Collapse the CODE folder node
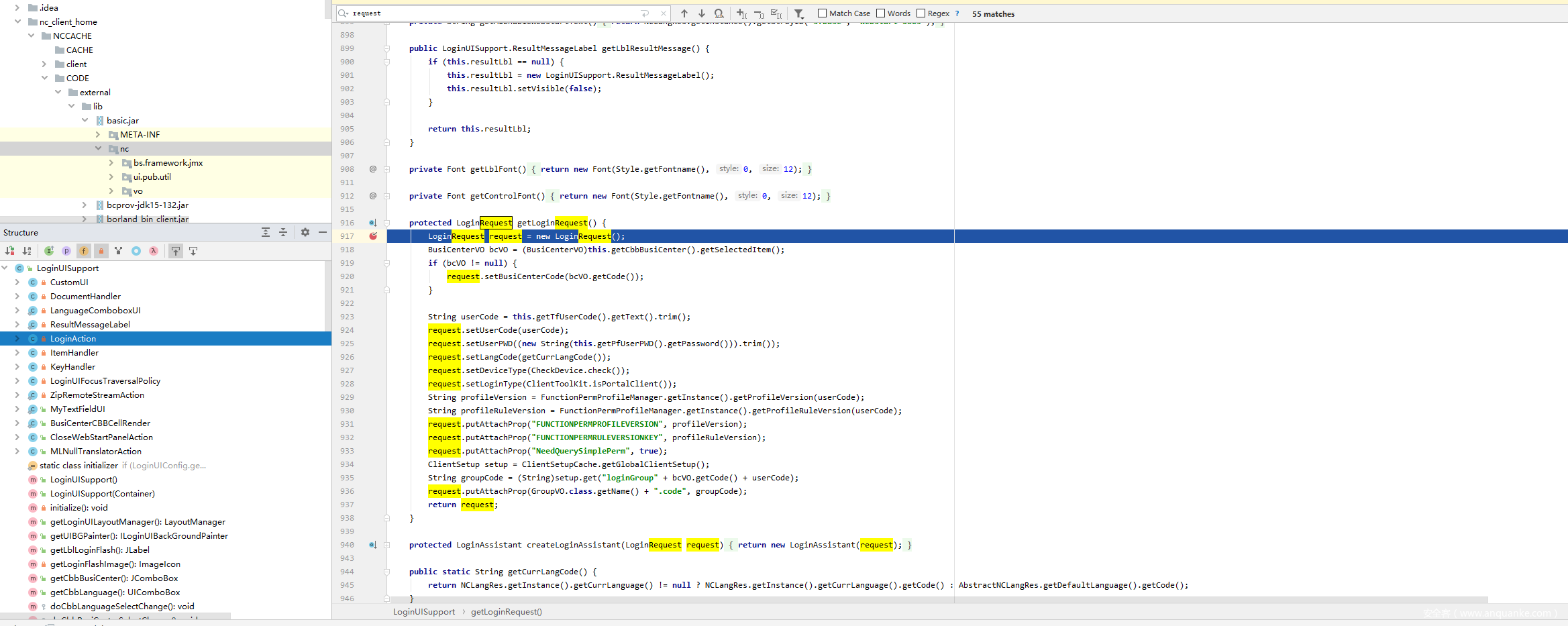The height and width of the screenshot is (626, 1568). [44, 79]
